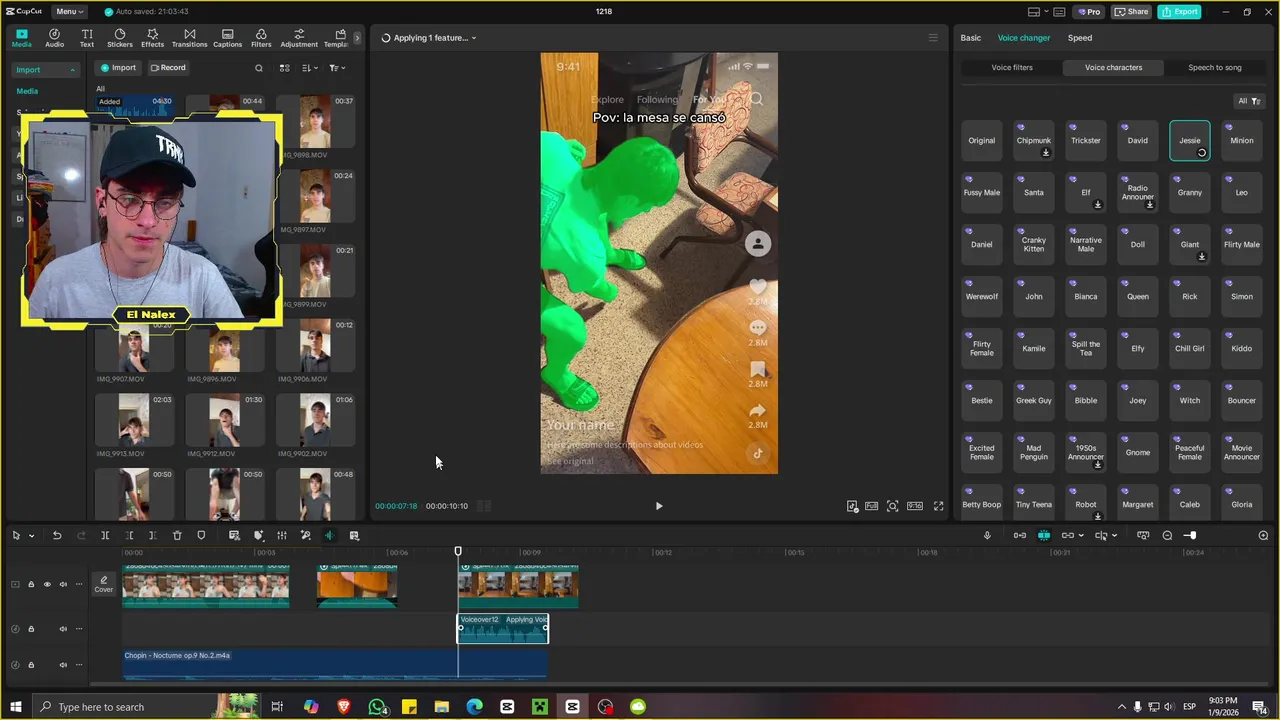Start voiceover recording with microphone icon
1280x720 pixels.
[987, 535]
